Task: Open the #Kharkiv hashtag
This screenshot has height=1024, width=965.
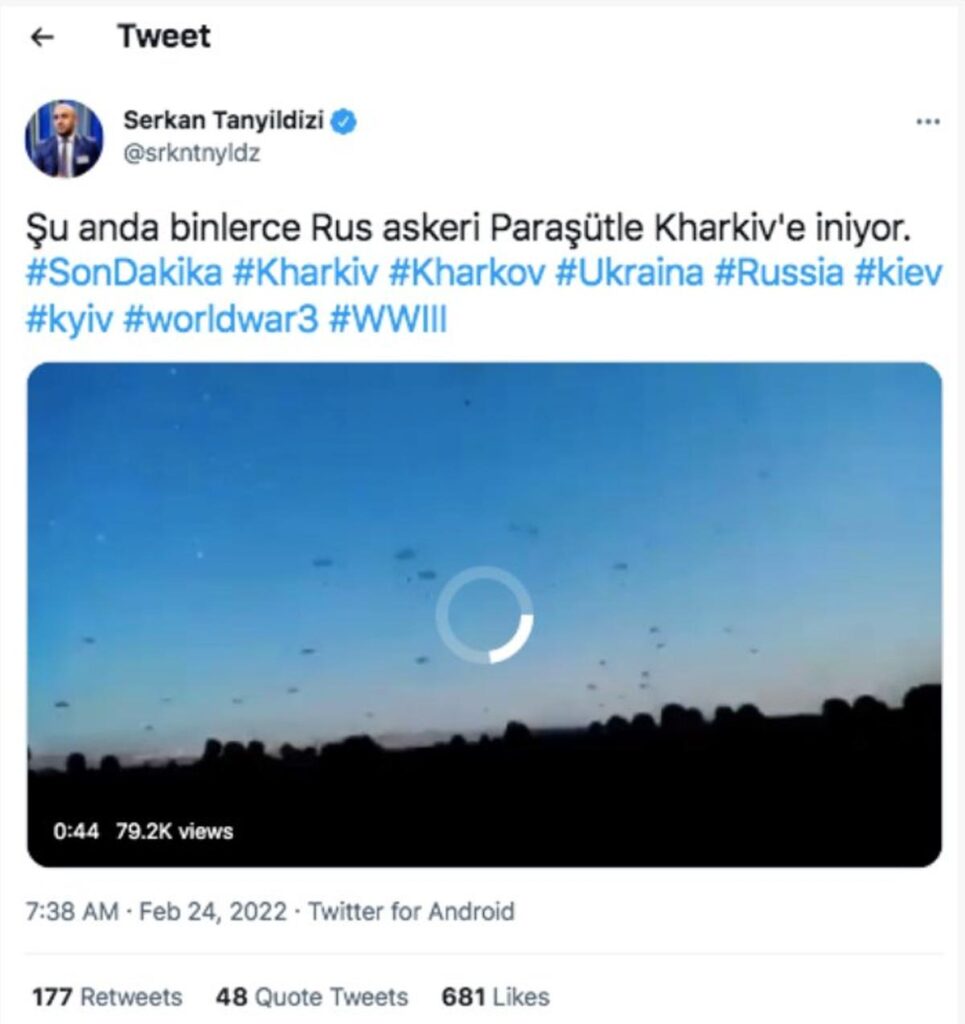Action: point(306,272)
